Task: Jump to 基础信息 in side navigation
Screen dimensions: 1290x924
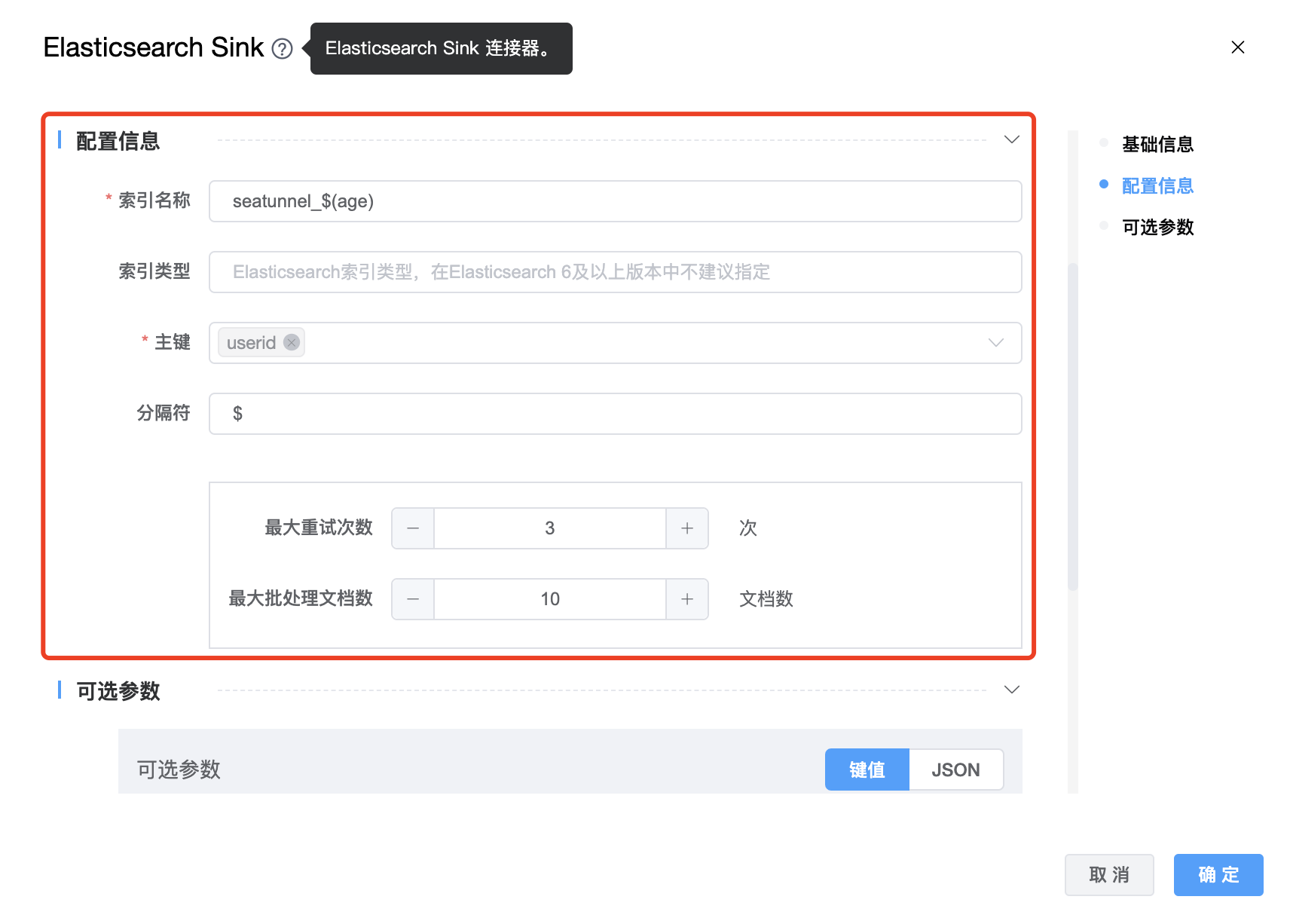Action: [x=1157, y=144]
